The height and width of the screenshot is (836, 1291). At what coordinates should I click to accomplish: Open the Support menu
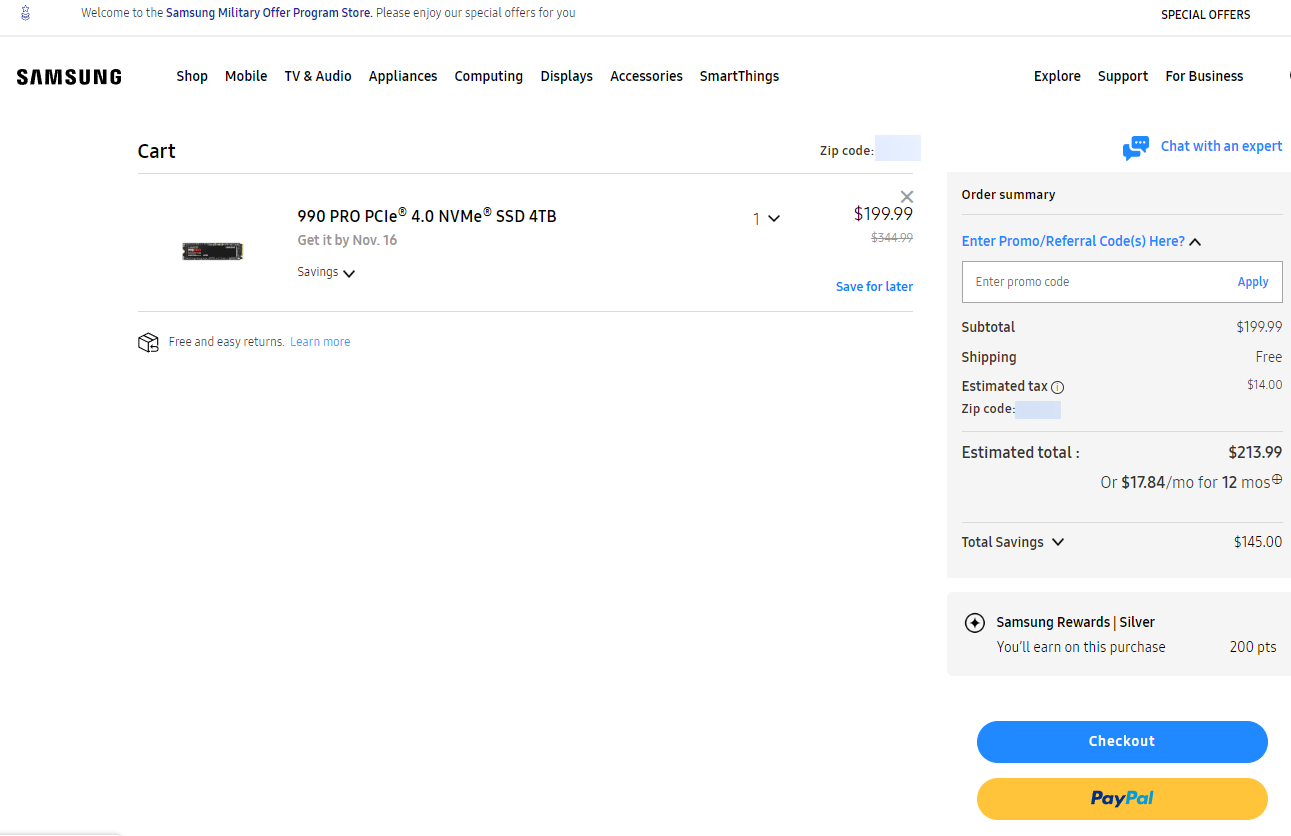(x=1123, y=76)
